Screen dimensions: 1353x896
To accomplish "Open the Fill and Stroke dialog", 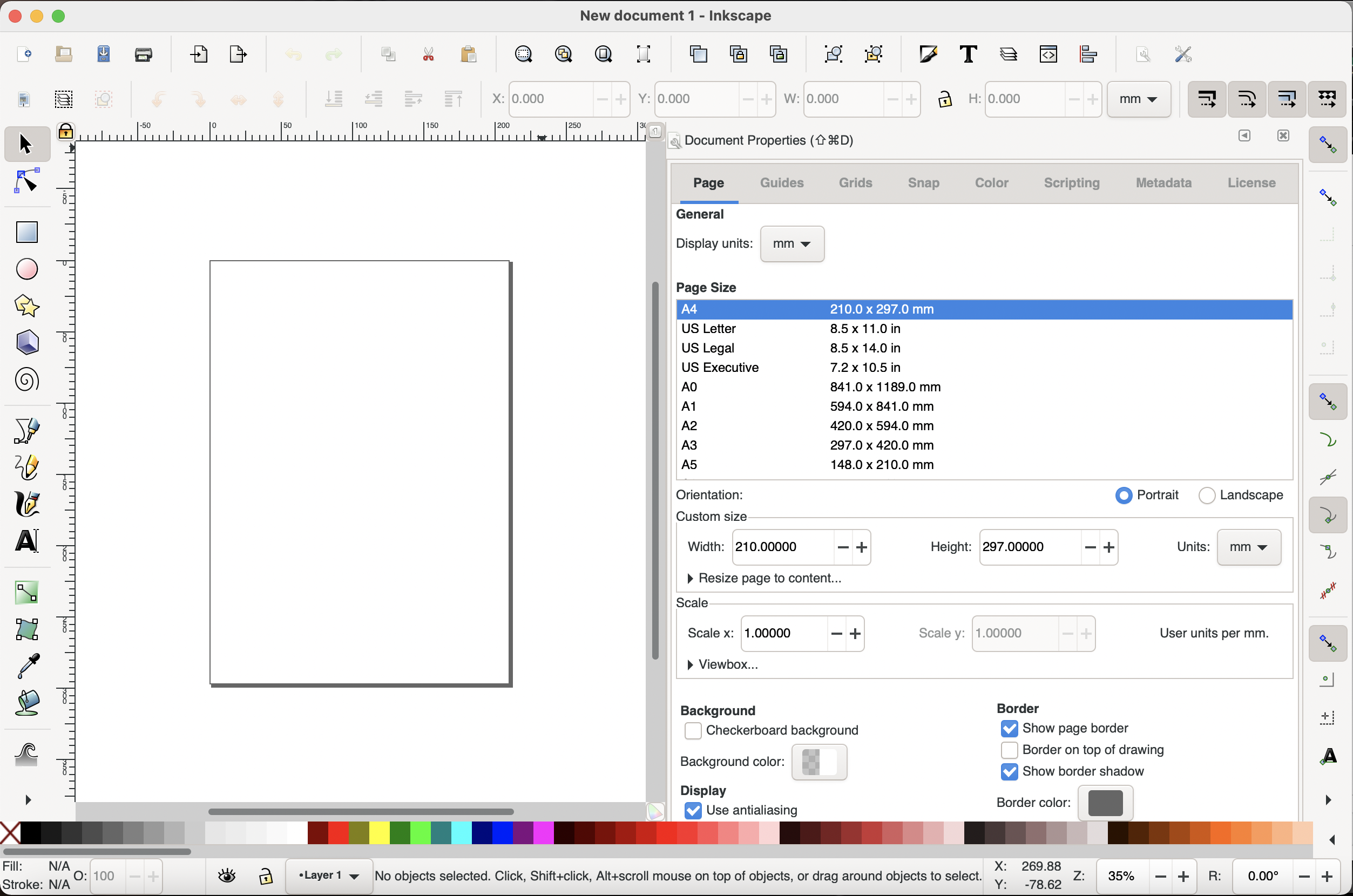I will tap(928, 54).
